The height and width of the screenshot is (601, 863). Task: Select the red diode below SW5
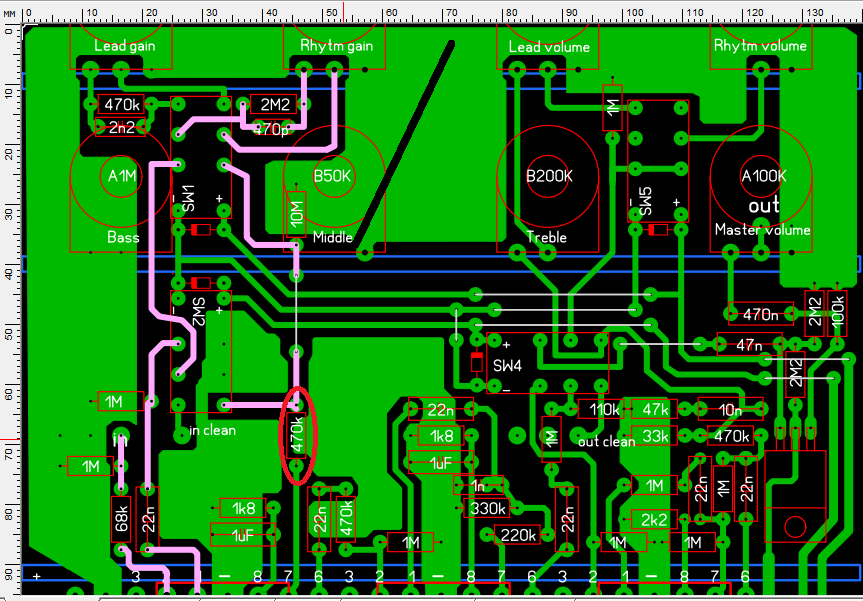click(x=658, y=230)
